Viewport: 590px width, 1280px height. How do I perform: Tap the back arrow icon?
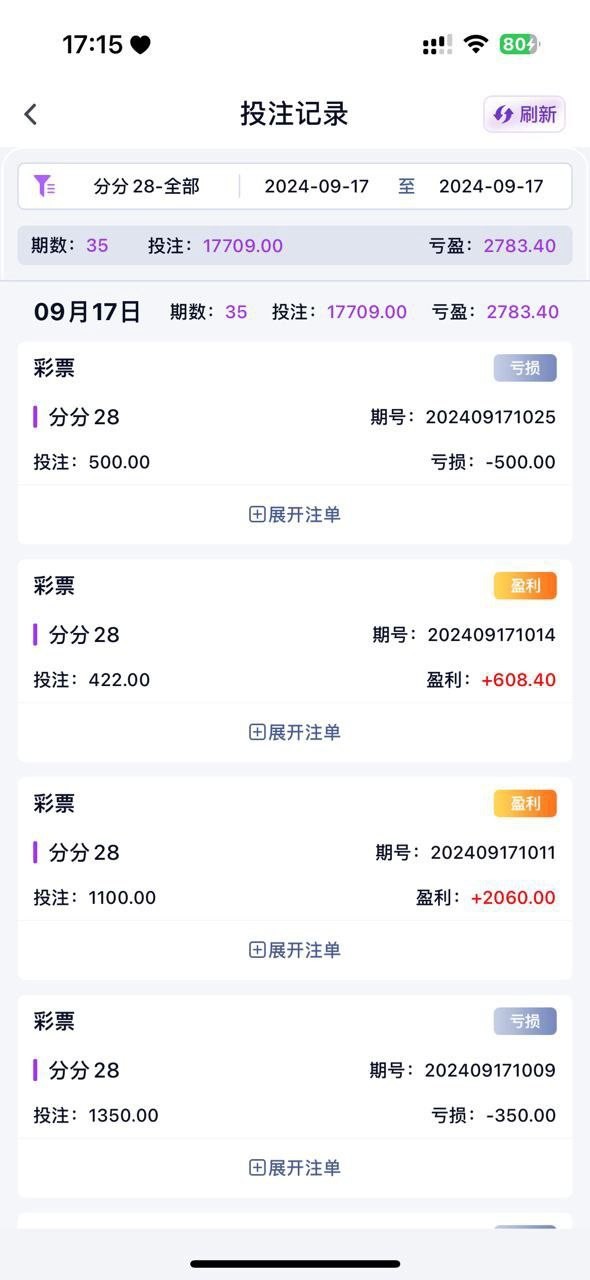(30, 114)
